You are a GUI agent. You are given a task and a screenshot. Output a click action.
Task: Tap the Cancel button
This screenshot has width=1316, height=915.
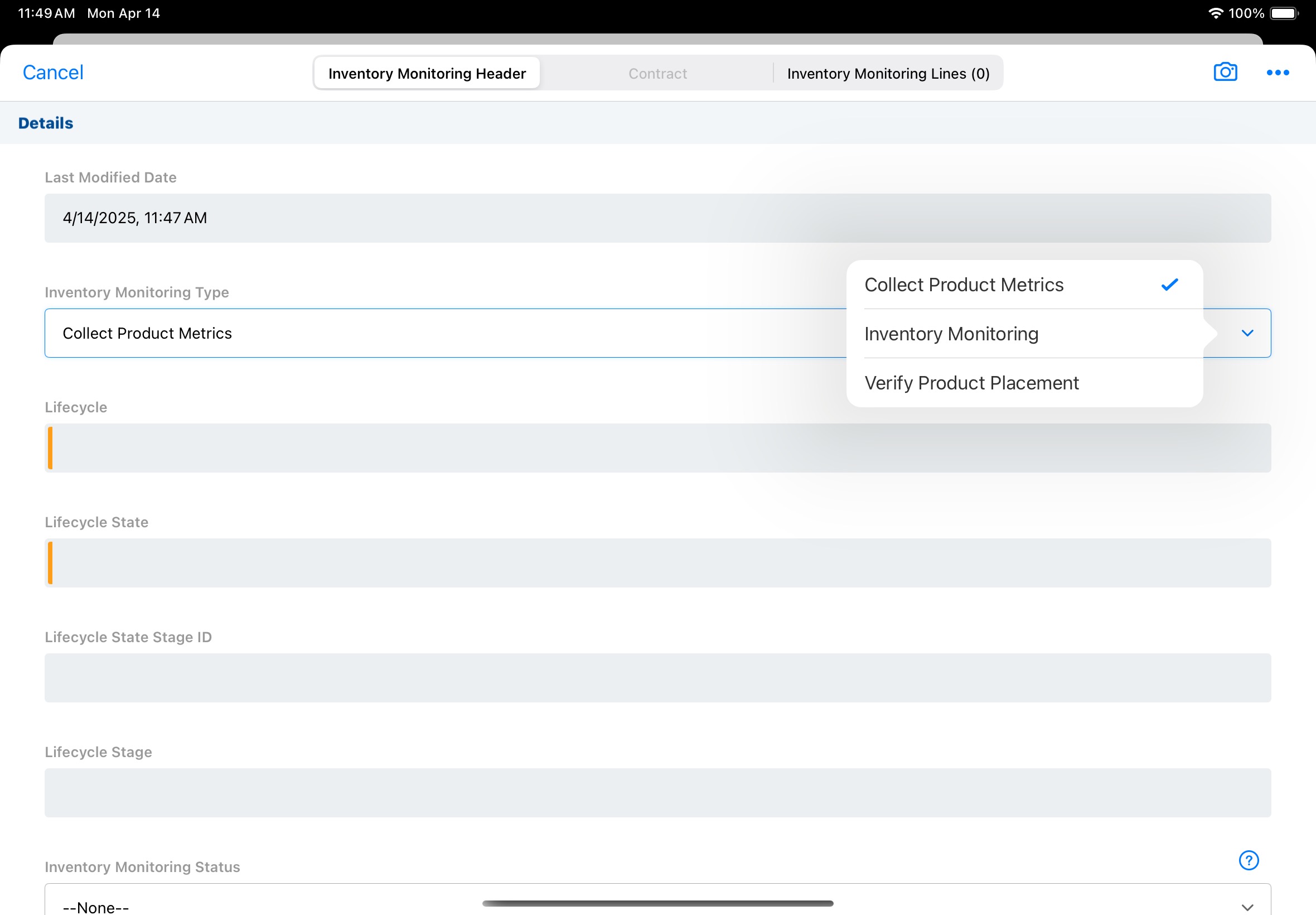[x=53, y=73]
